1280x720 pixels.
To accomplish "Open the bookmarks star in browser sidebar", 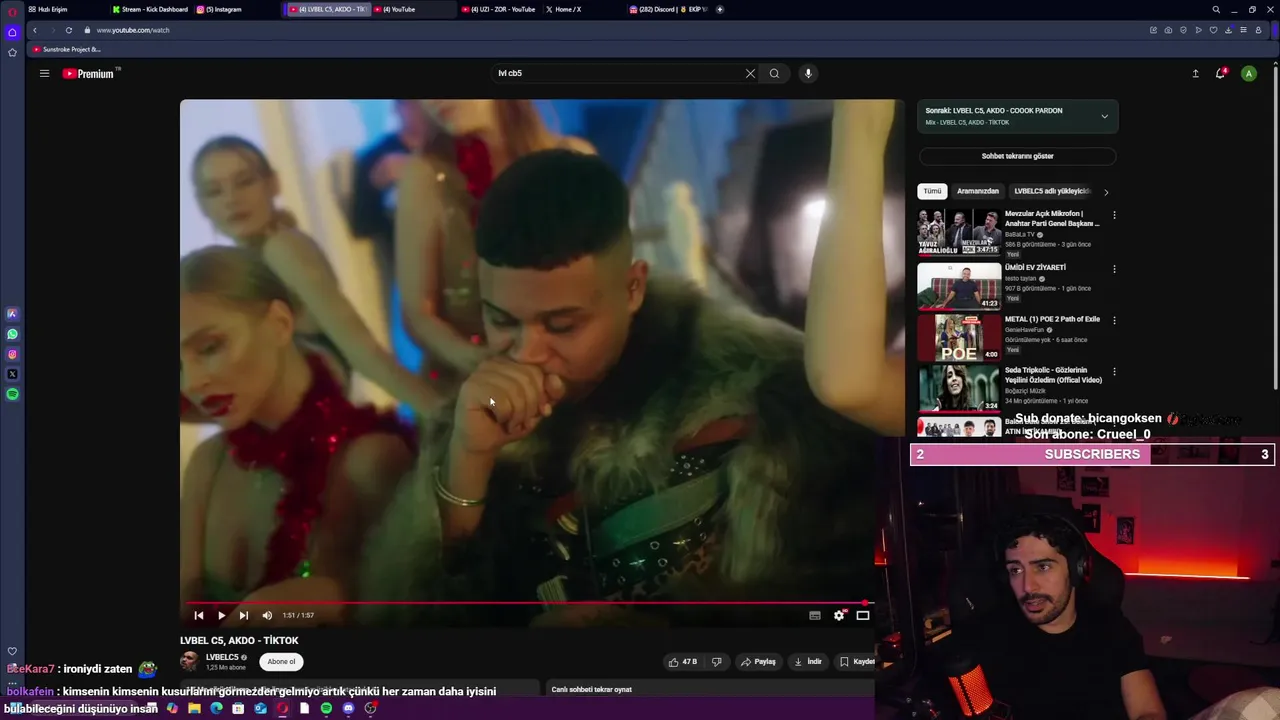I will point(12,52).
